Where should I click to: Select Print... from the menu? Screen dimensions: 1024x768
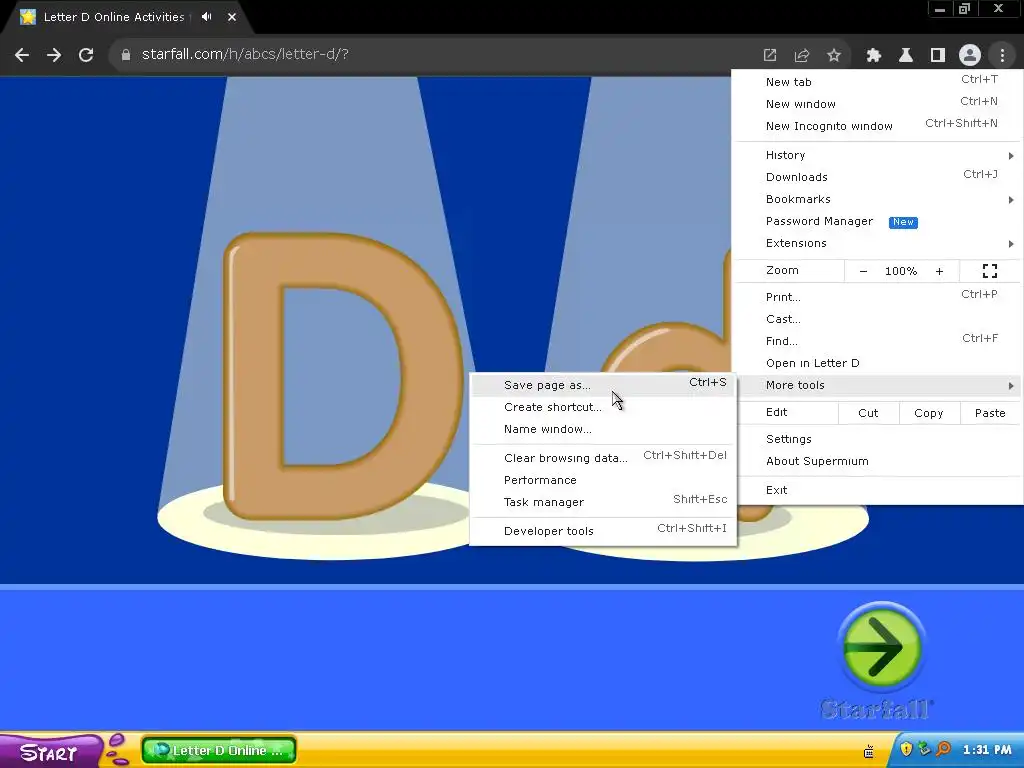tap(878, 297)
